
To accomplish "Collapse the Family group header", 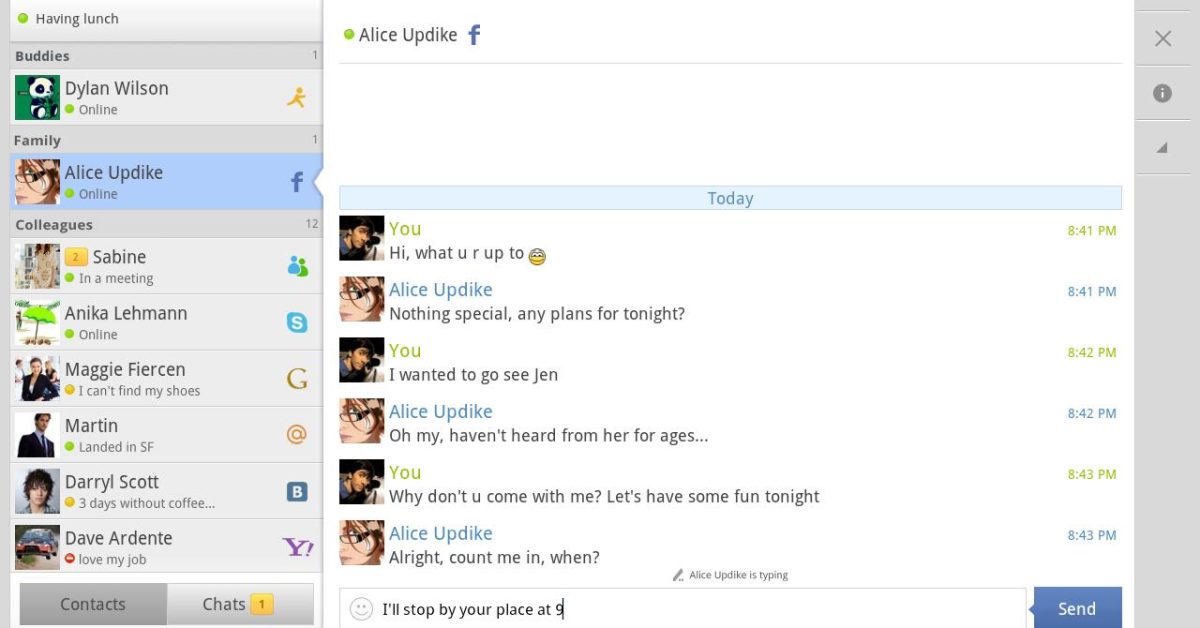I will pyautogui.click(x=165, y=140).
